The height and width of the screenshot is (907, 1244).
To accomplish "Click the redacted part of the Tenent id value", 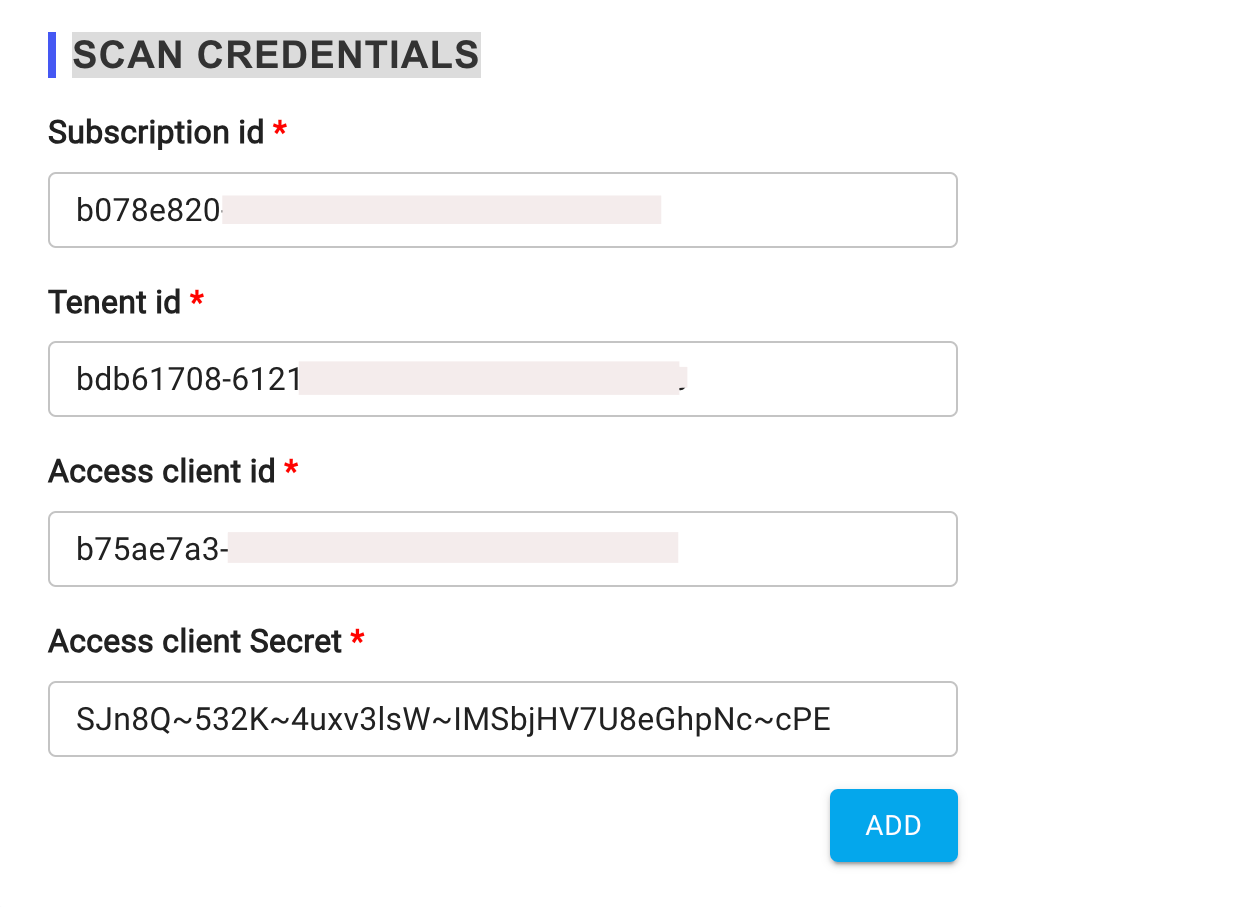I will (x=489, y=379).
